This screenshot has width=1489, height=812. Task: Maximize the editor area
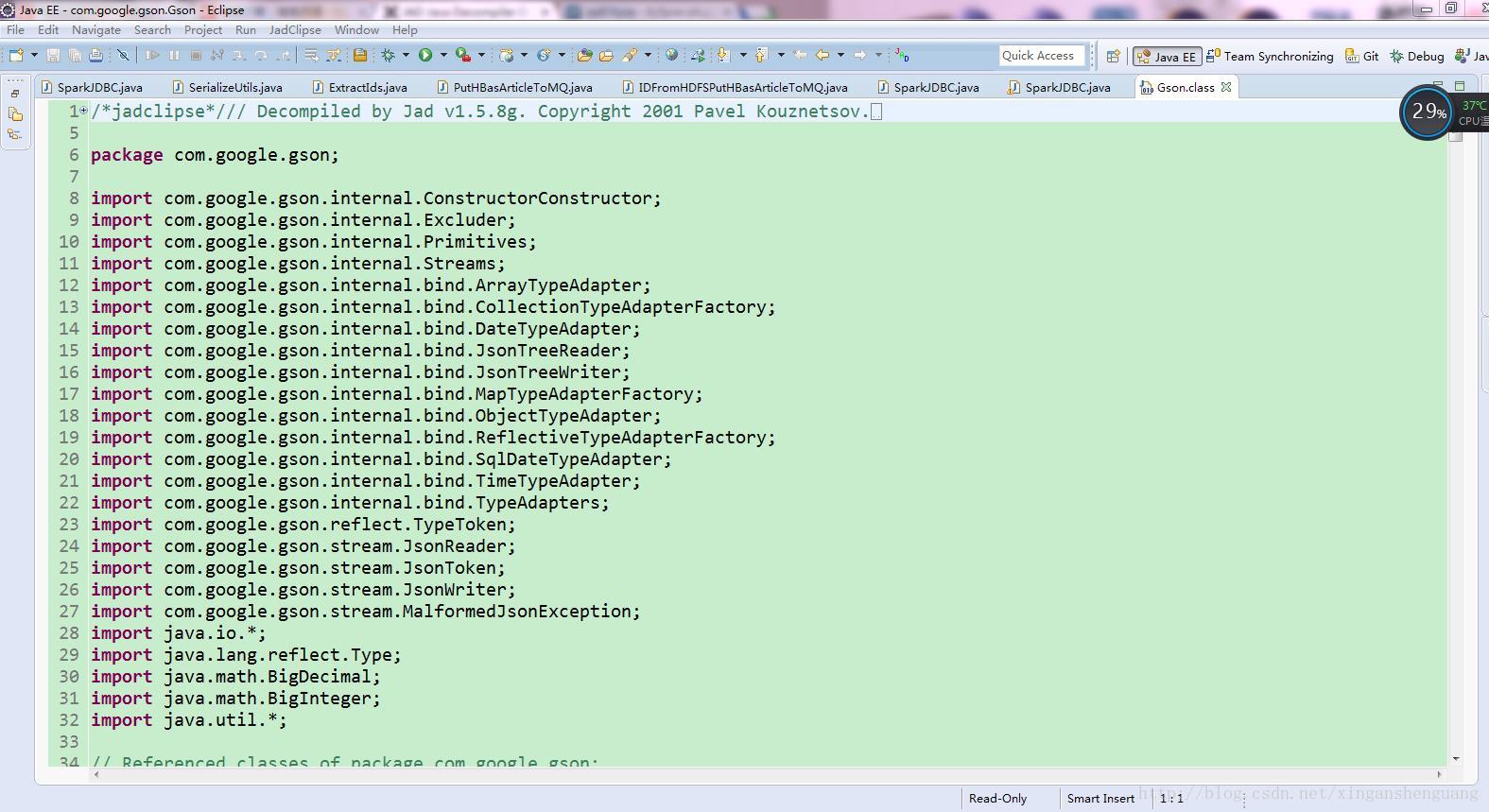(x=1459, y=86)
